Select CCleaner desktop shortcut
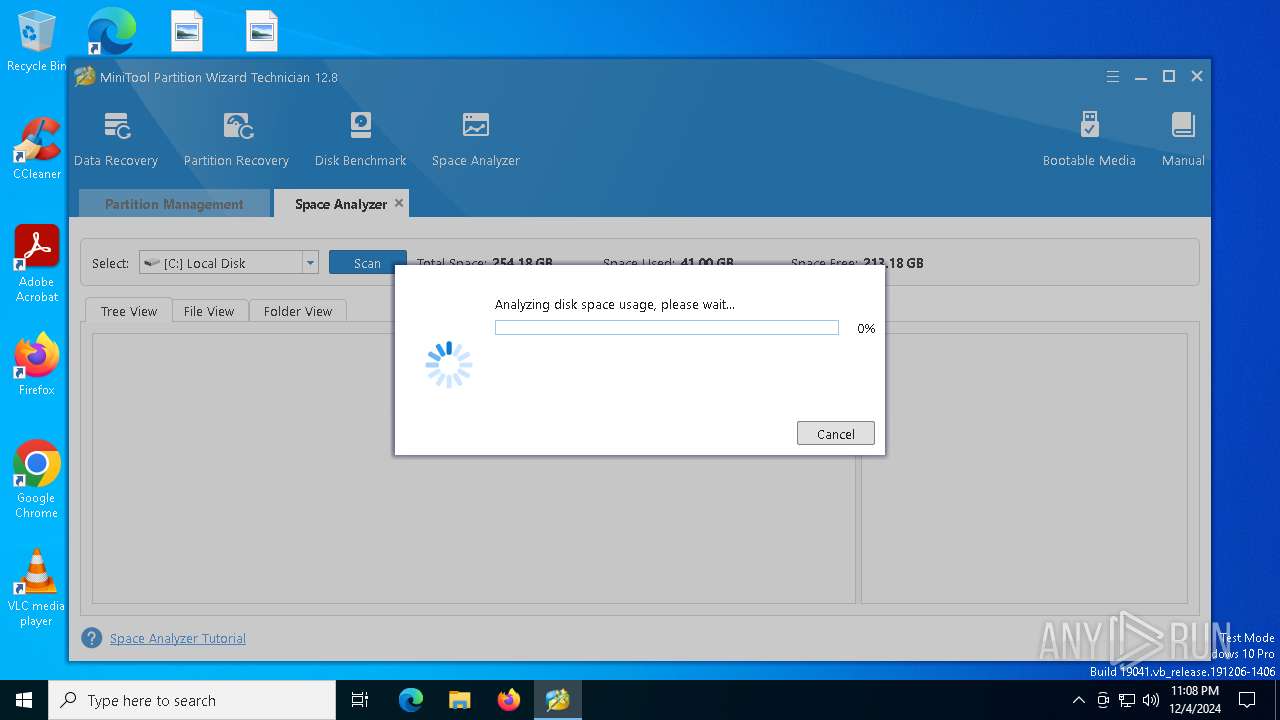 point(36,148)
